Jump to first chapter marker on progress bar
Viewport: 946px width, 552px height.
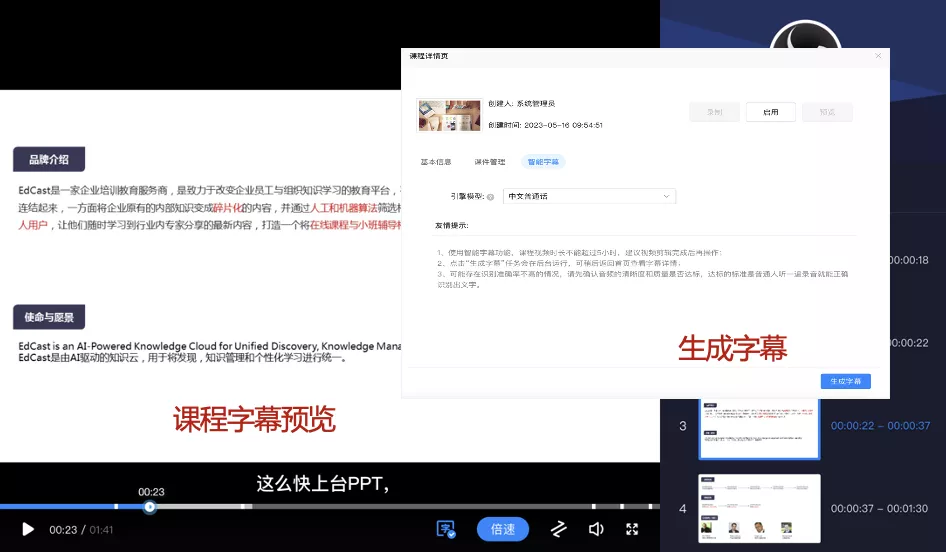[x=116, y=506]
